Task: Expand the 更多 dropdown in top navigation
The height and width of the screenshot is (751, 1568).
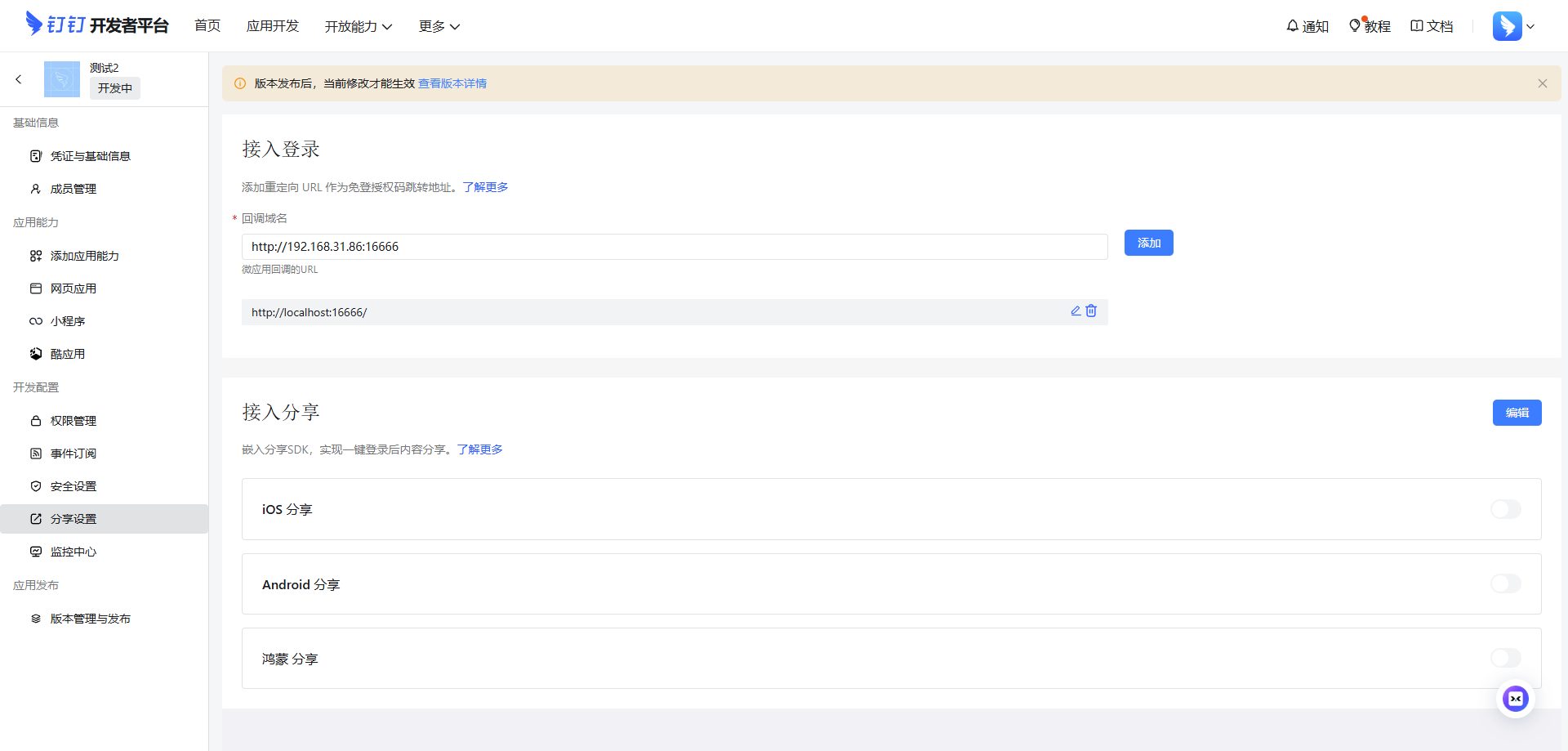Action: [439, 26]
